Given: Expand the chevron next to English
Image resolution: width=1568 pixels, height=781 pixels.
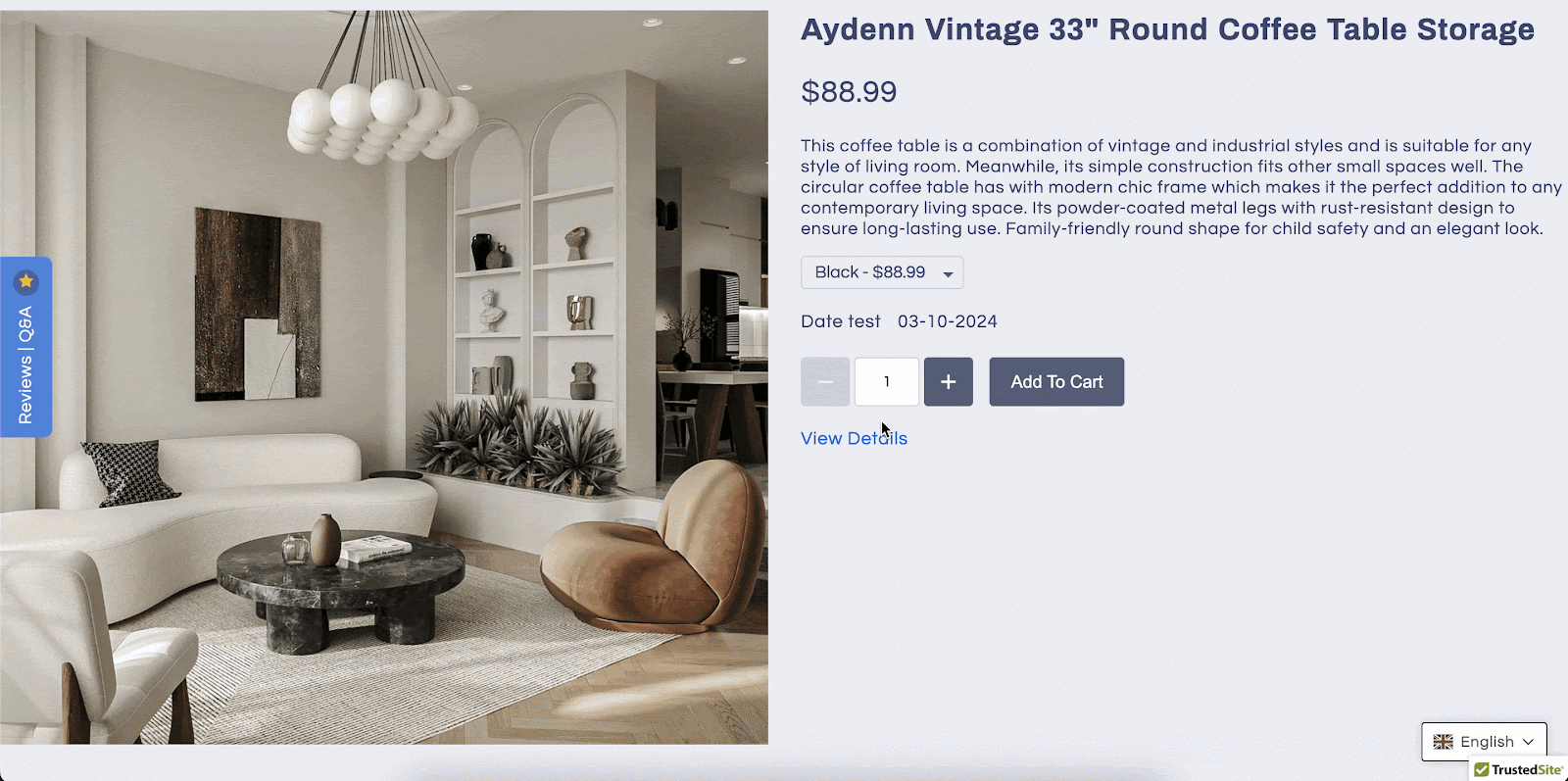Looking at the screenshot, I should pos(1528,742).
